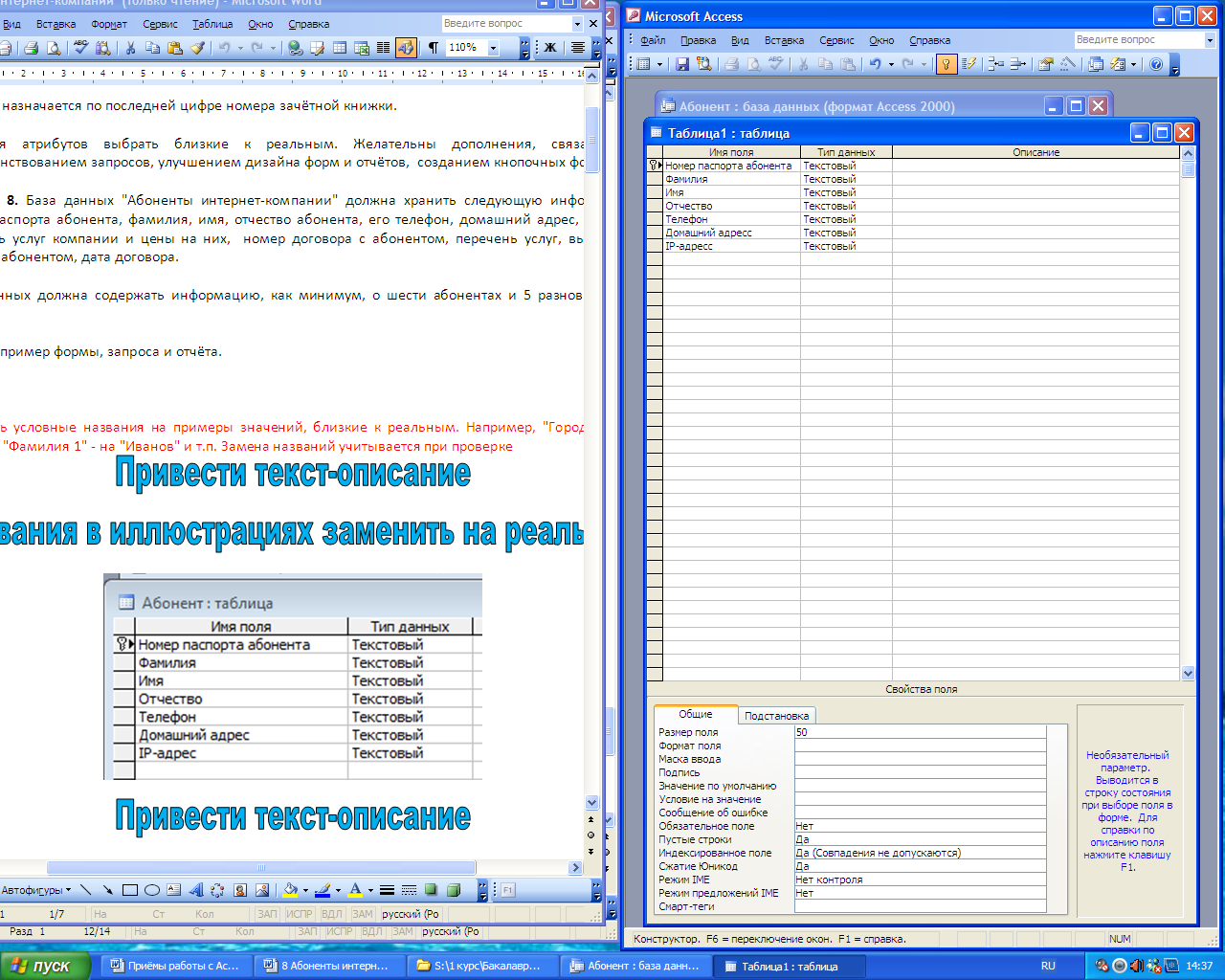This screenshot has height=980, width=1225.
Task: Click the Print icon in Word toolbar
Action: point(32,47)
